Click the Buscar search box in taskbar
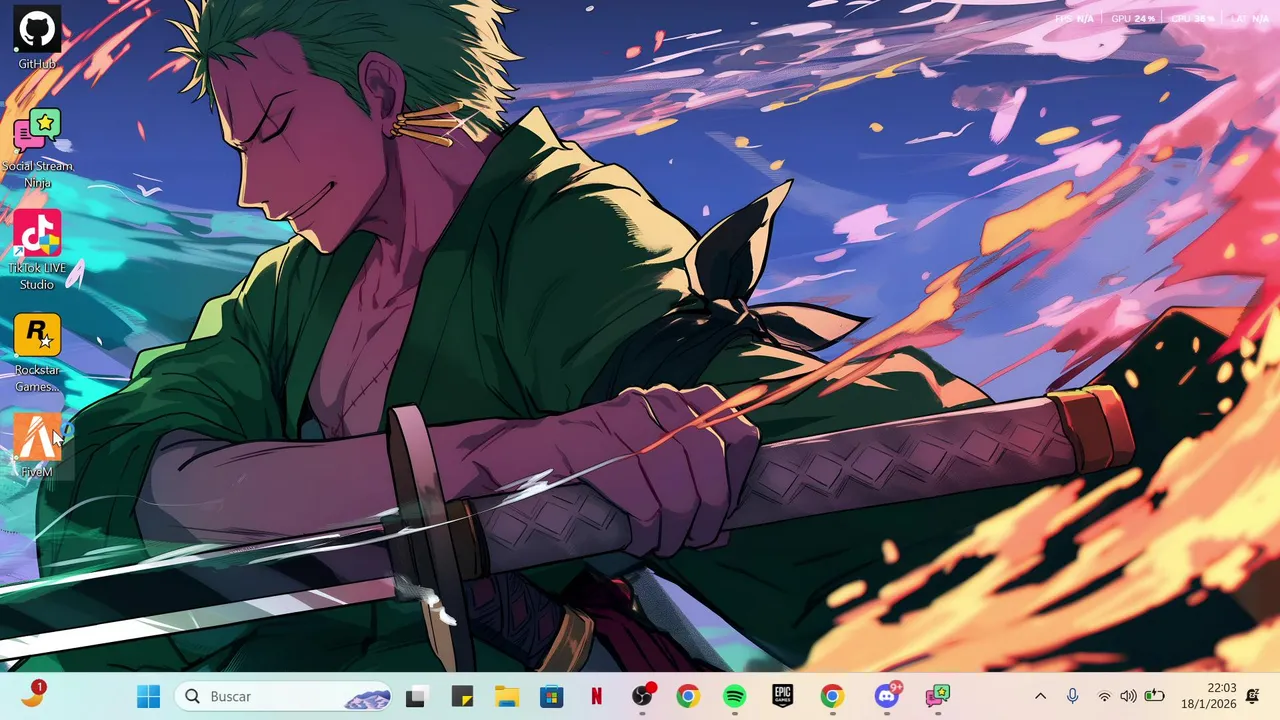The image size is (1280, 720). point(284,696)
